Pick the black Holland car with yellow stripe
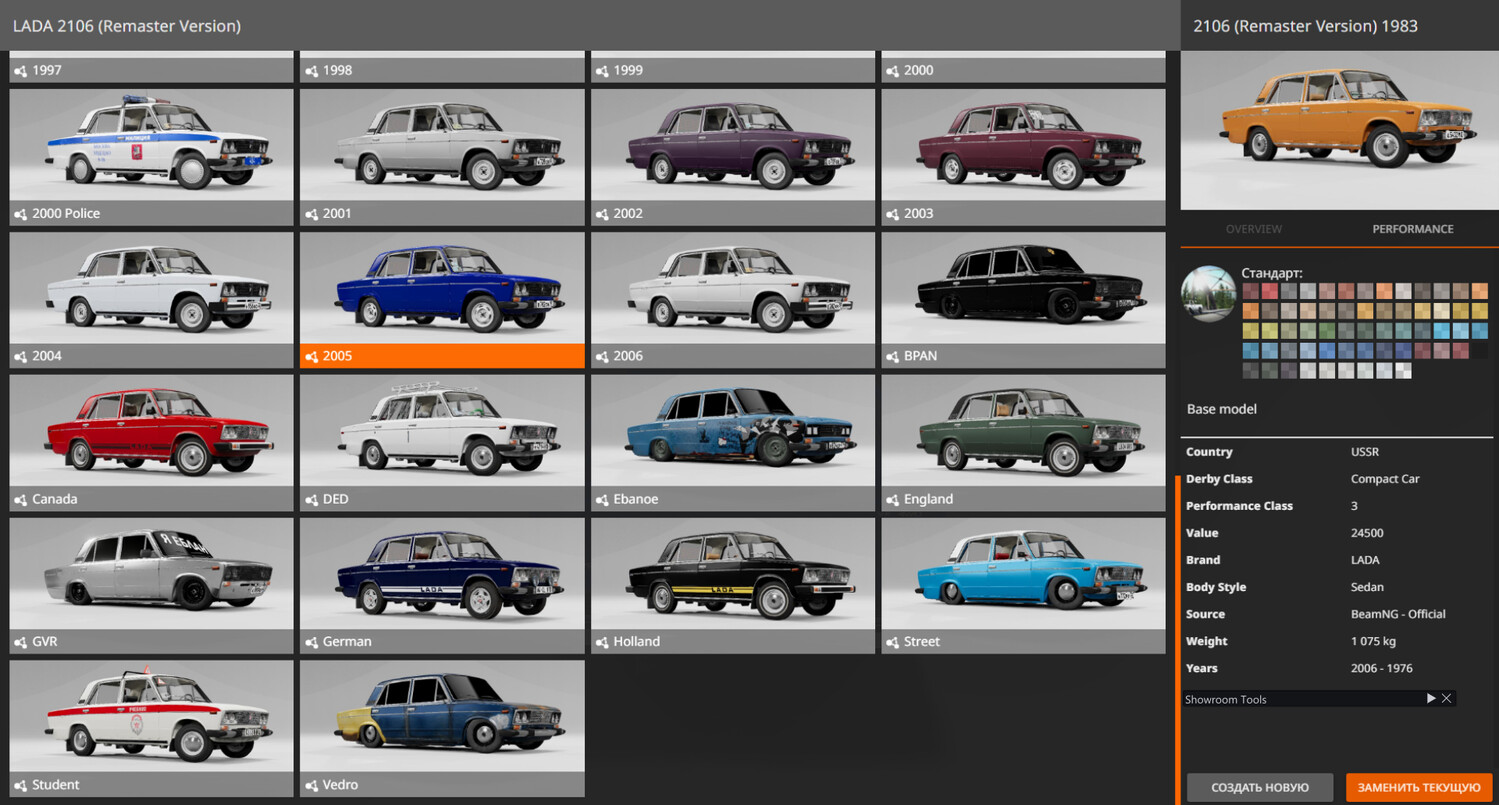Screen dimensions: 1499x805 (732, 574)
